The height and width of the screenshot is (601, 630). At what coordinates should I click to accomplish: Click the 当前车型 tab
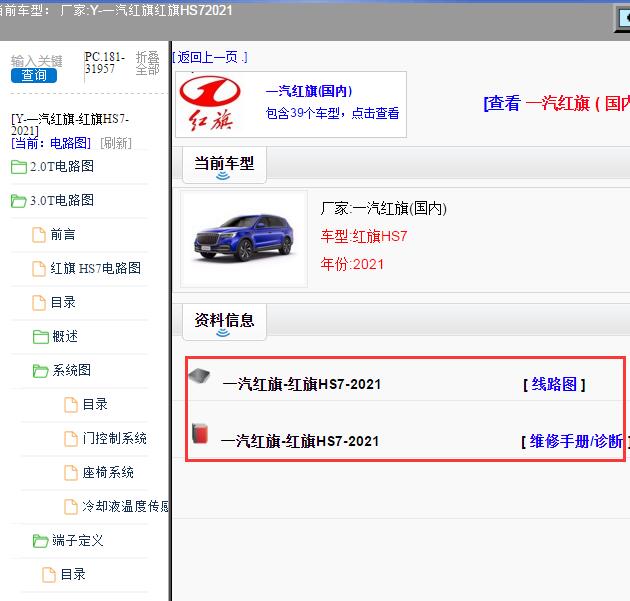click(x=224, y=165)
